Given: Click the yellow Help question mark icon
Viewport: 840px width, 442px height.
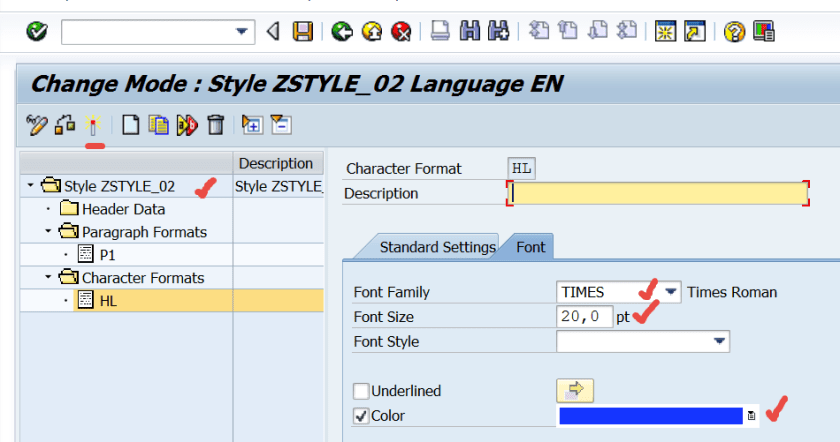Looking at the screenshot, I should pyautogui.click(x=734, y=32).
